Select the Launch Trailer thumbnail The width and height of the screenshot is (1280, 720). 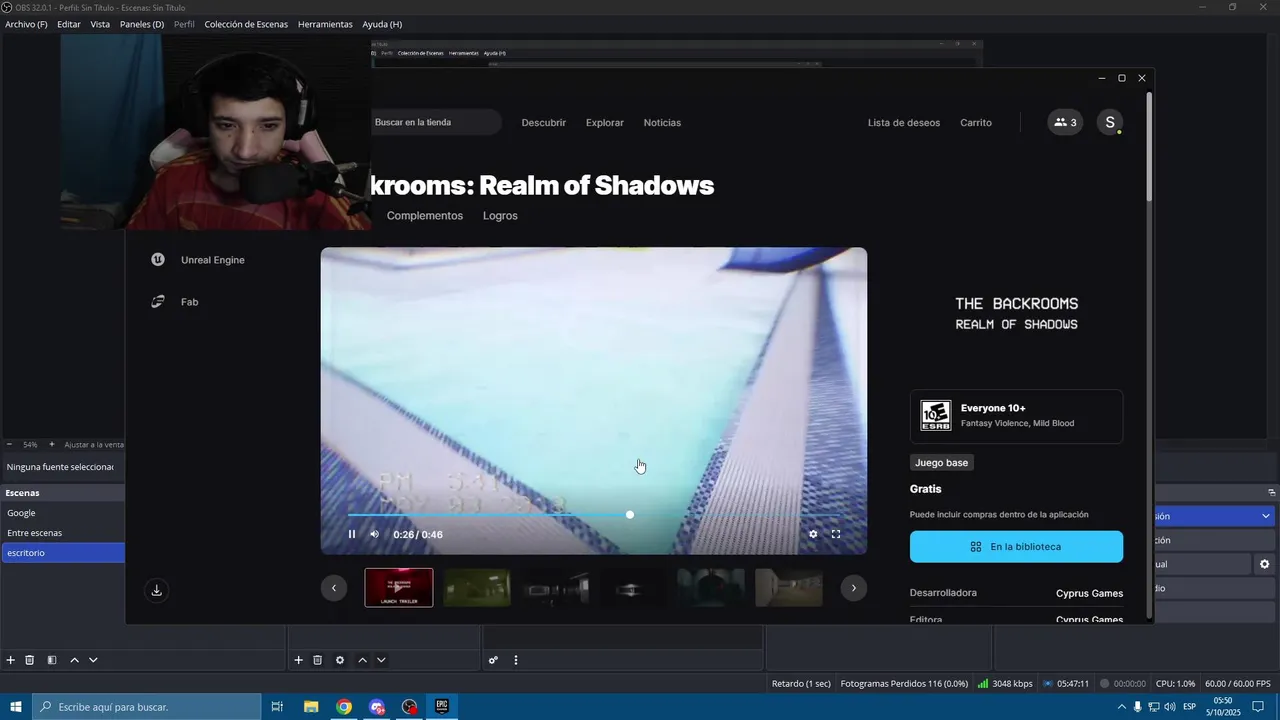[x=399, y=588]
